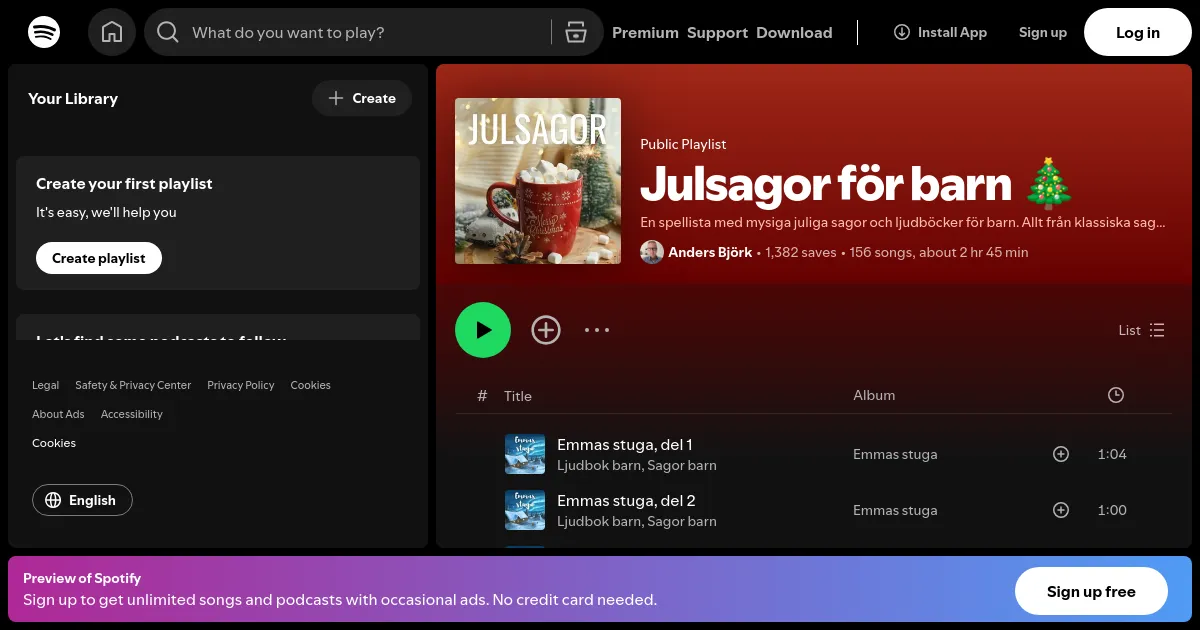Expand the Create menu in Your Library
1200x630 pixels.
point(362,98)
